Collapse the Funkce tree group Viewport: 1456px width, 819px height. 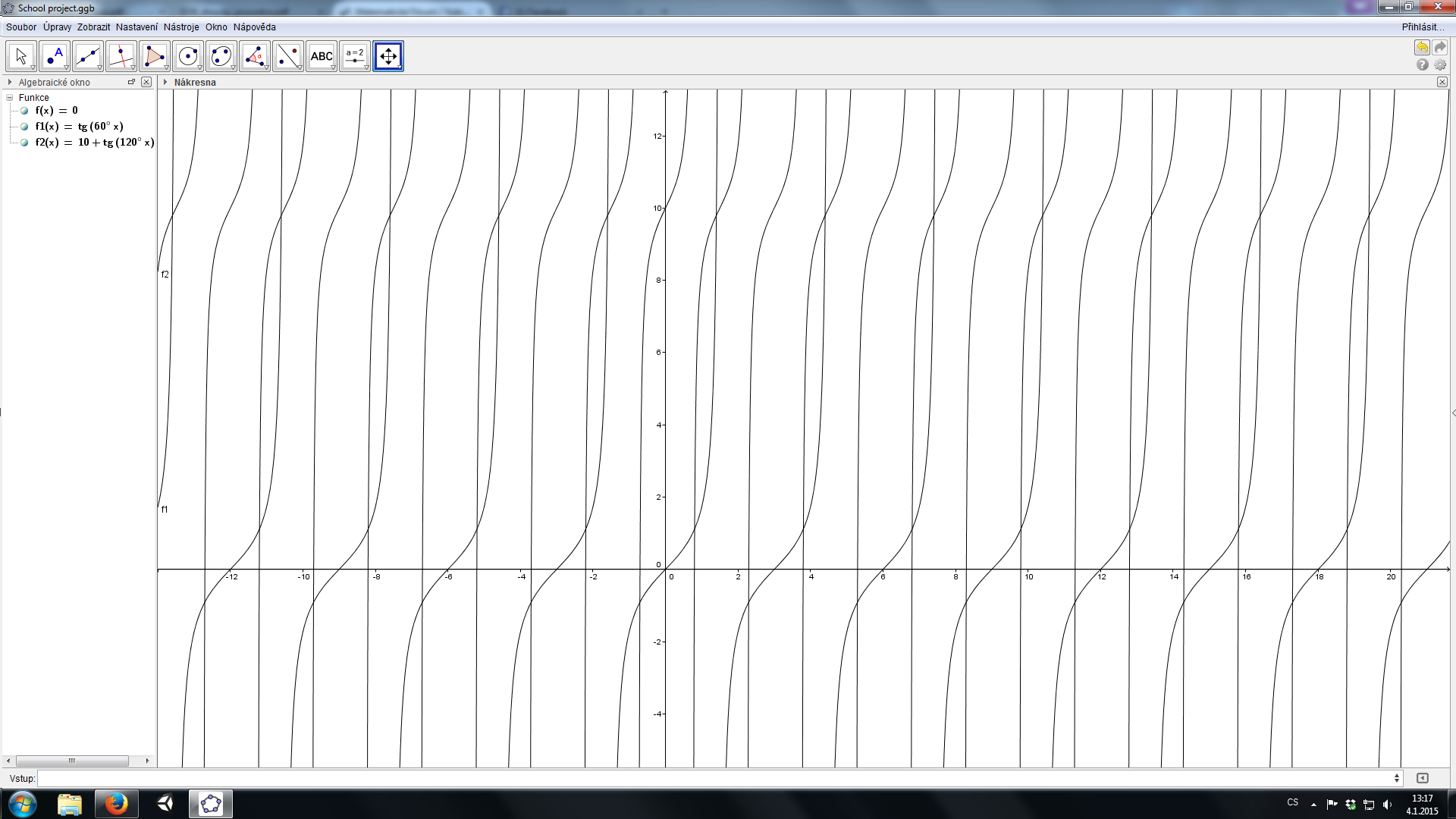(10, 98)
